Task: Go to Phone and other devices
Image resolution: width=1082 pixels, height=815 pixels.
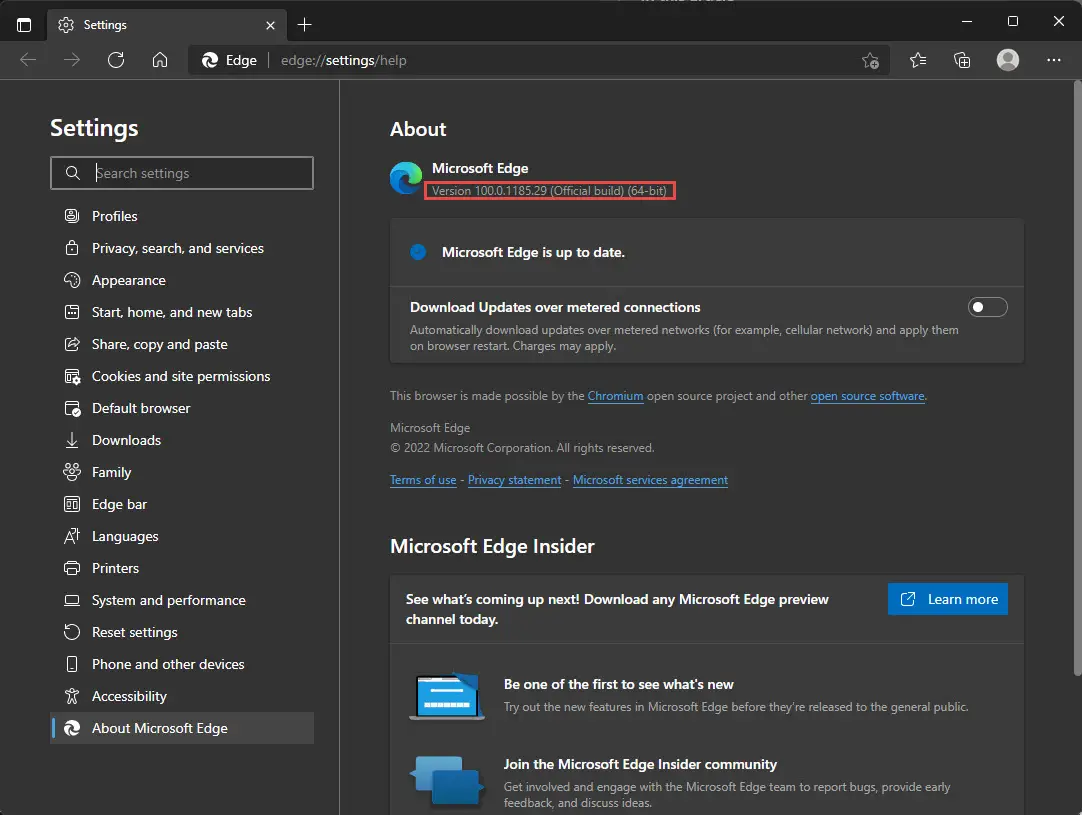Action: [182, 664]
